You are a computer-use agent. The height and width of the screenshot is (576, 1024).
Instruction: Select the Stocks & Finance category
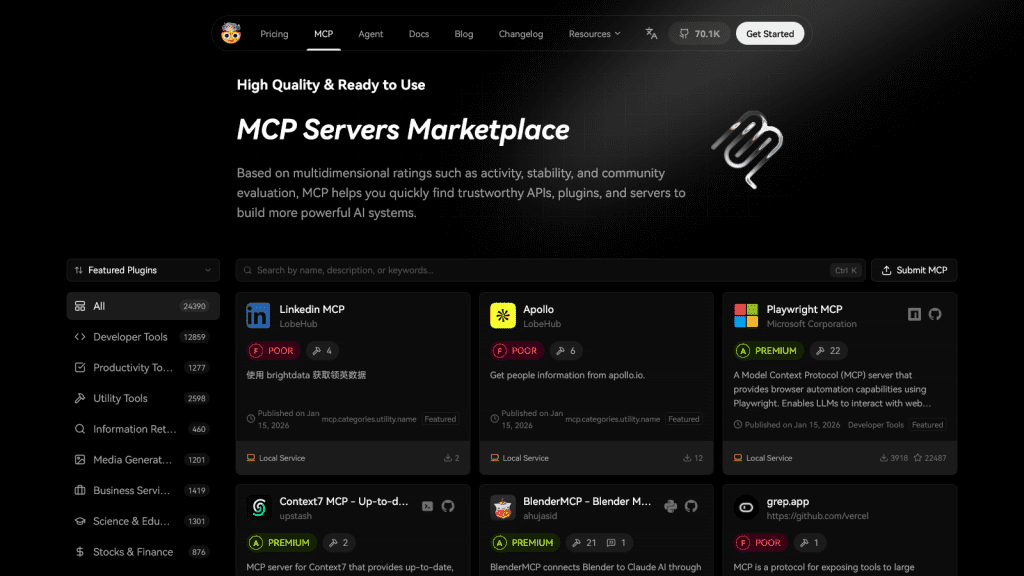(x=133, y=552)
